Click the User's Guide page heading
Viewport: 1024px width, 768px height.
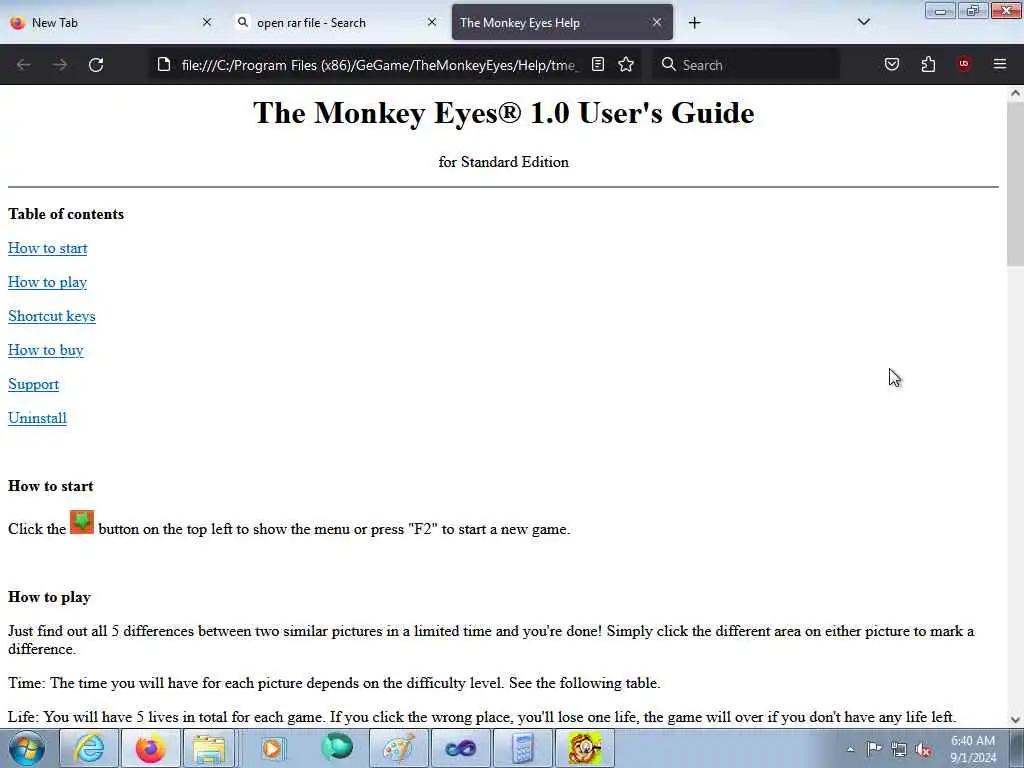point(504,113)
